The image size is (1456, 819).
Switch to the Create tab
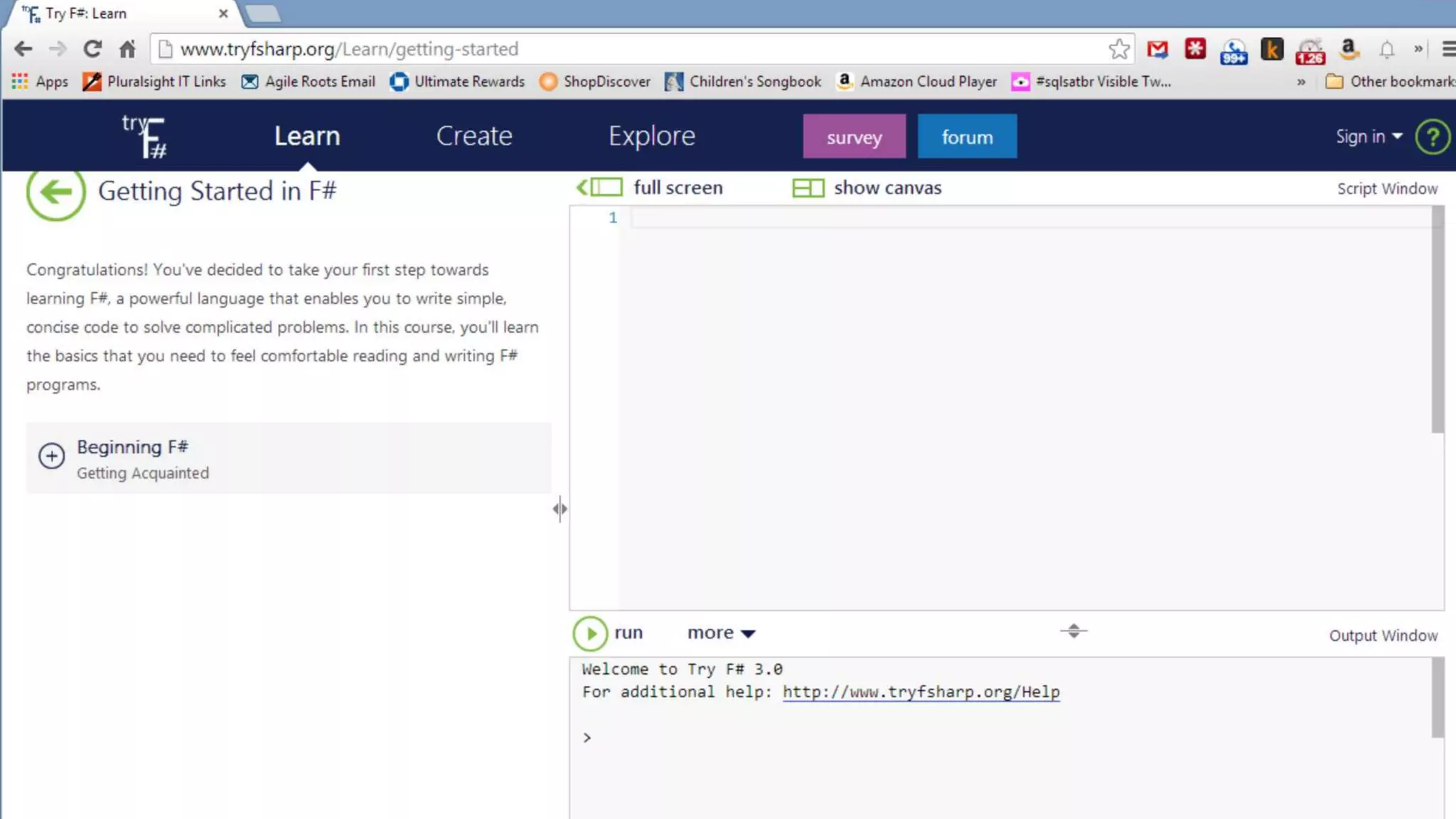(x=474, y=136)
